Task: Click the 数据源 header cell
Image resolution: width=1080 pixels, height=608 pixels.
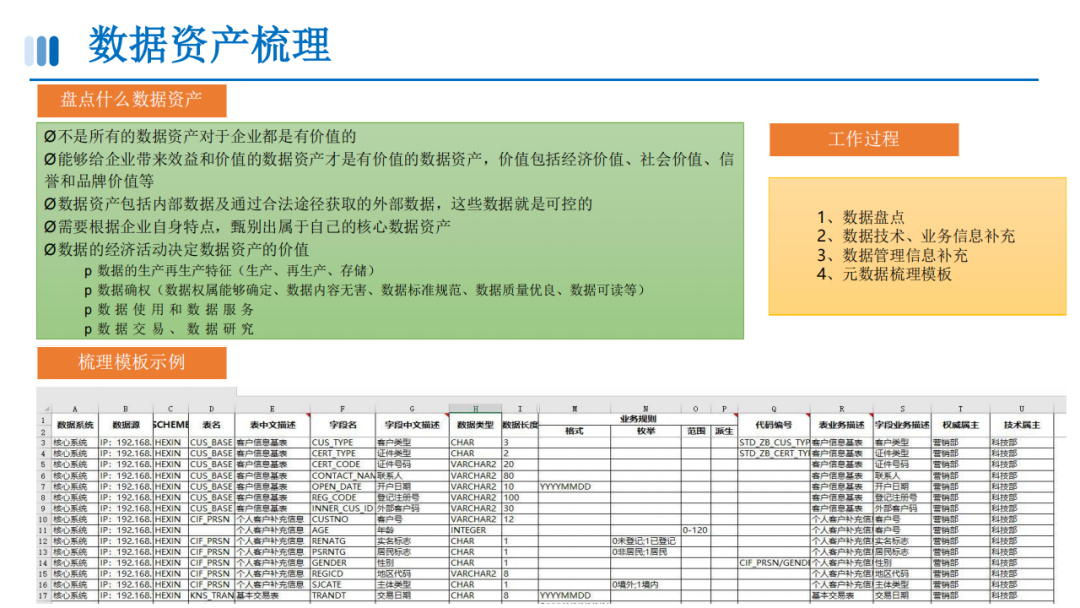Action: pos(125,425)
